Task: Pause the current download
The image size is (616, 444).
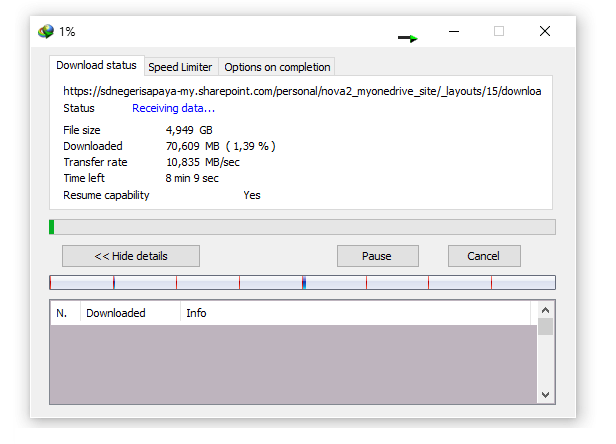Action: pos(378,256)
